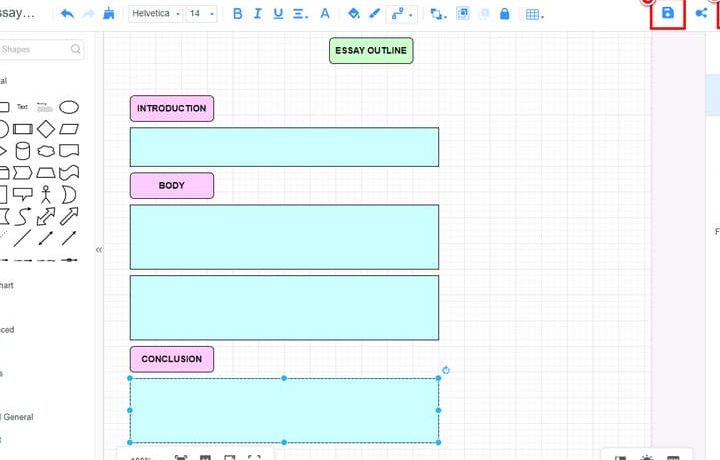The image size is (720, 460).
Task: Pick the double-headed block arrow shape
Action: pos(45,217)
